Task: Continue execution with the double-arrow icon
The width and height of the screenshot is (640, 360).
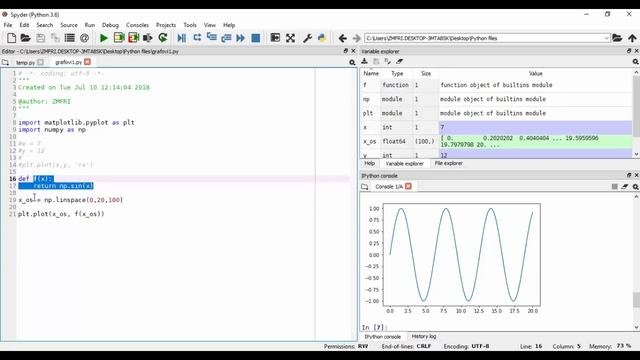Action: pyautogui.click(x=240, y=38)
